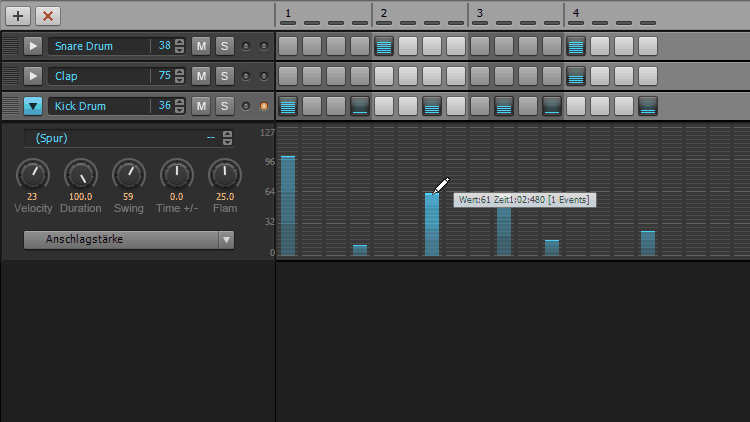Viewport: 750px width, 422px height.
Task: Add a new drum lane with plus button
Action: 18,16
